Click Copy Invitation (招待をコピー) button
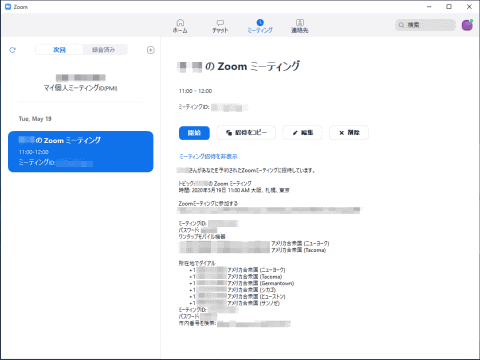Viewport: 480px width, 360px height. [246, 133]
